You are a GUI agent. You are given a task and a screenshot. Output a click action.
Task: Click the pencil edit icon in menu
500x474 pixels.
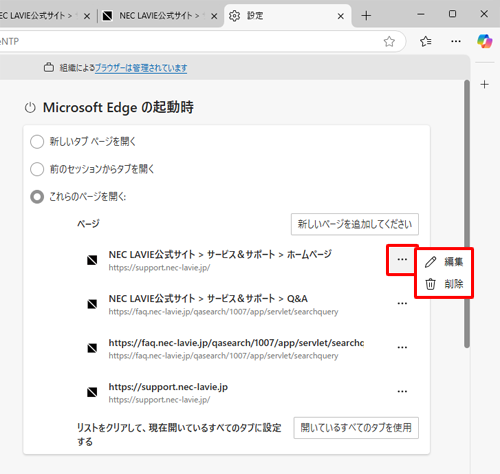tap(430, 262)
